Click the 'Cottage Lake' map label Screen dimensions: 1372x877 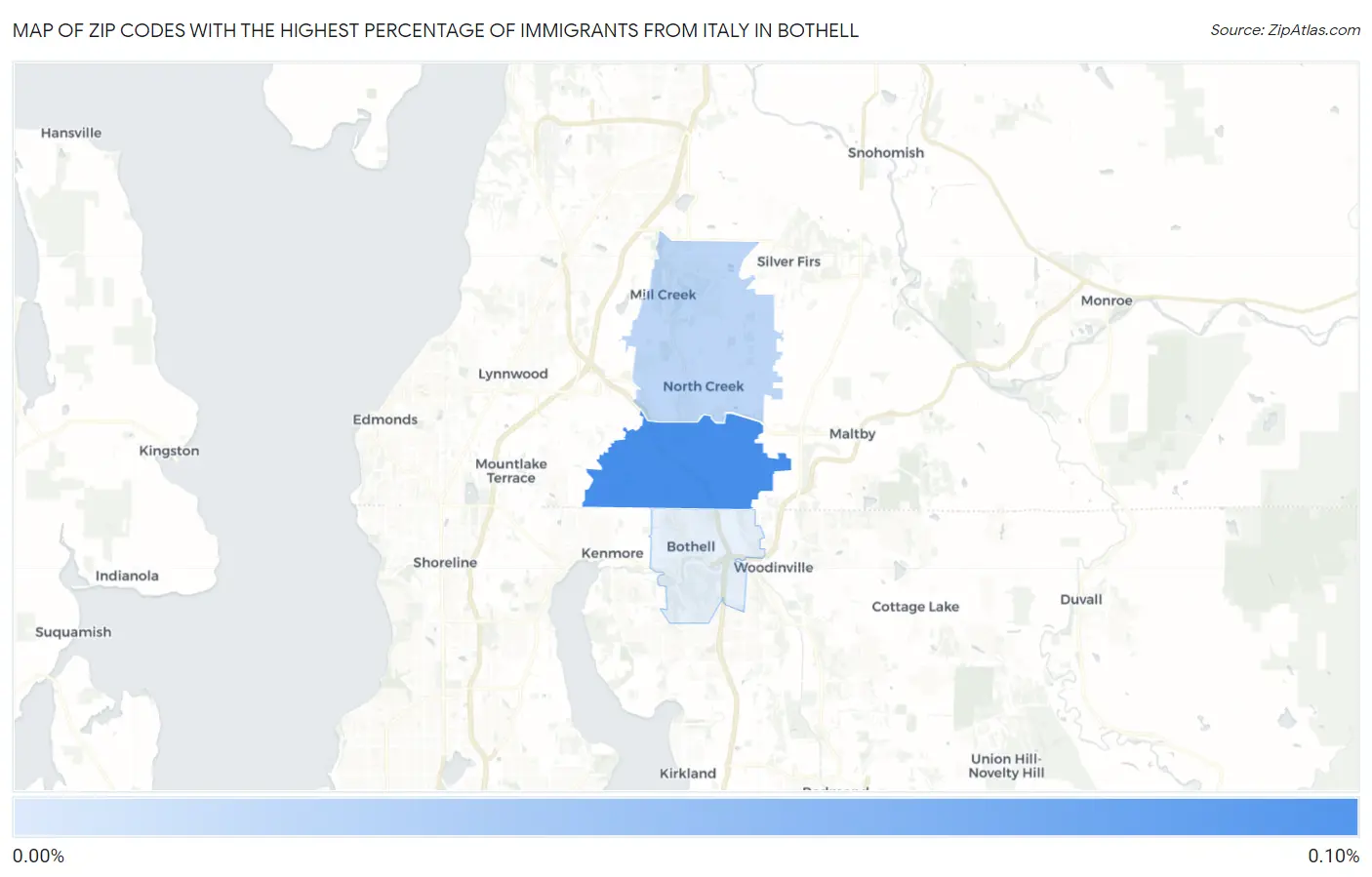915,607
